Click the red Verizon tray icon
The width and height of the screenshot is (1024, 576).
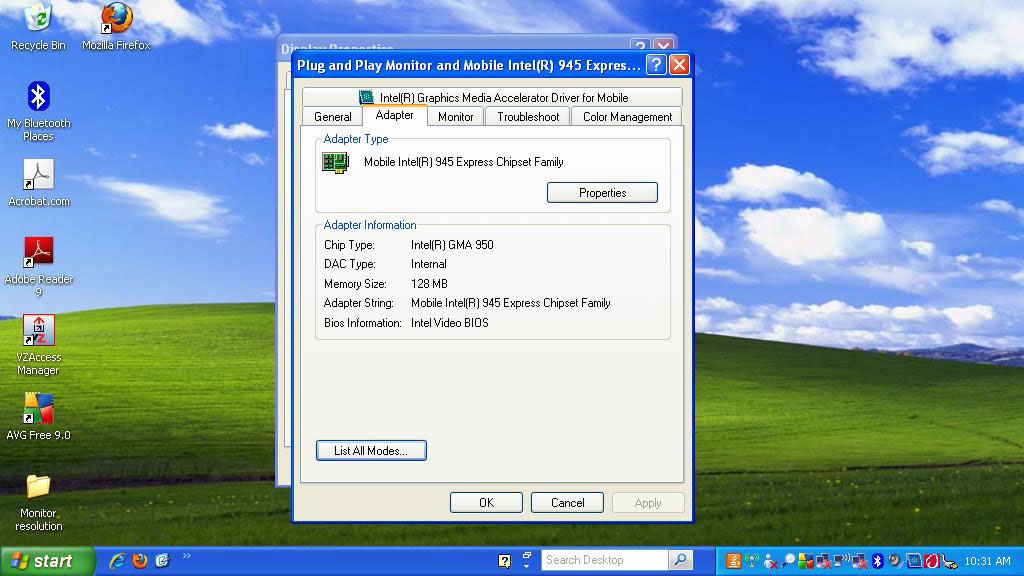click(932, 560)
